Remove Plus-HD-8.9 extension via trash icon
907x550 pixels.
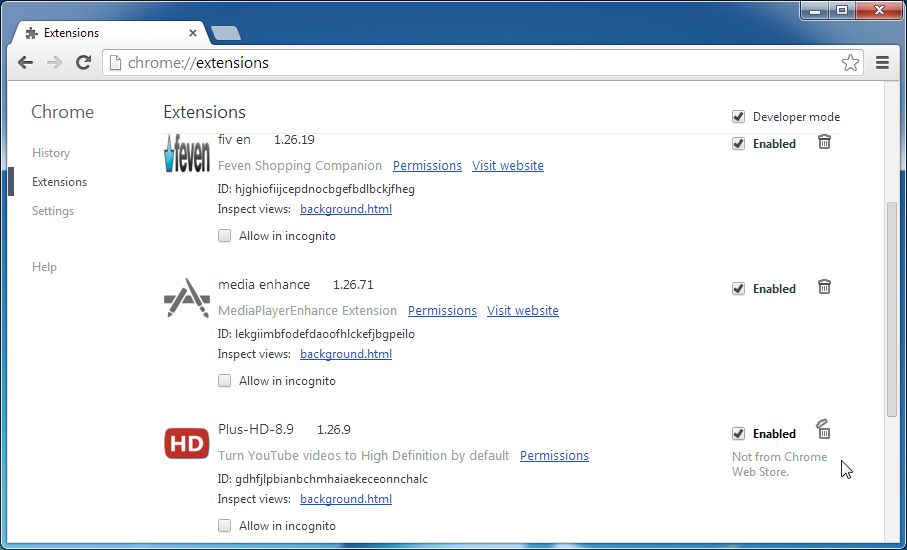pos(824,429)
